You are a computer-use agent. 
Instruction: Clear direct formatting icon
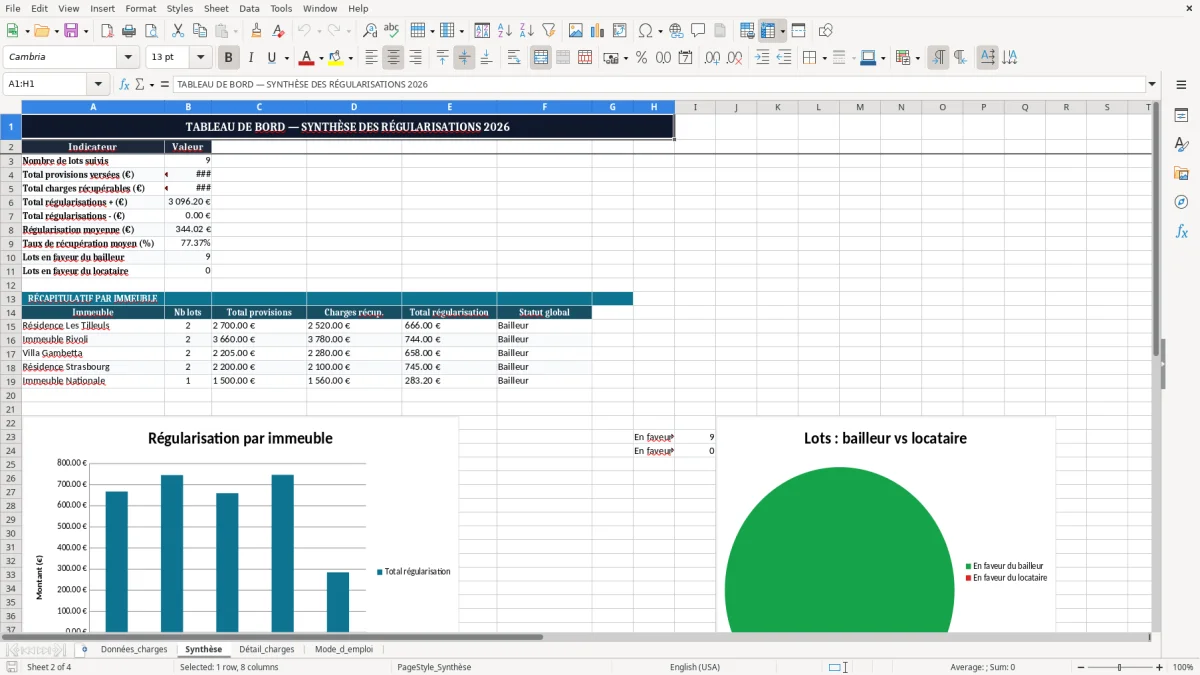click(x=278, y=31)
